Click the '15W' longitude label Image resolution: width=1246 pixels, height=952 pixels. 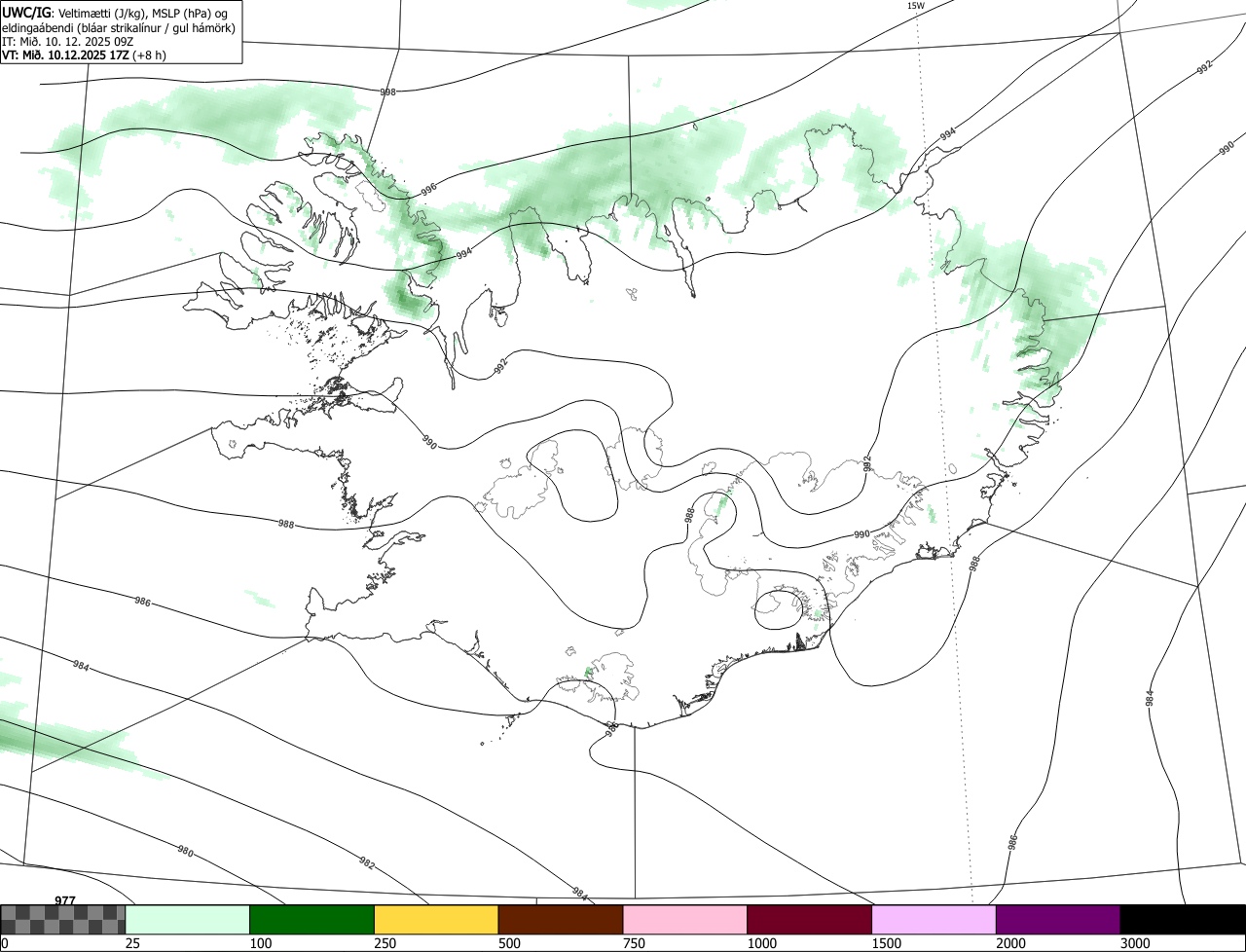[x=915, y=6]
